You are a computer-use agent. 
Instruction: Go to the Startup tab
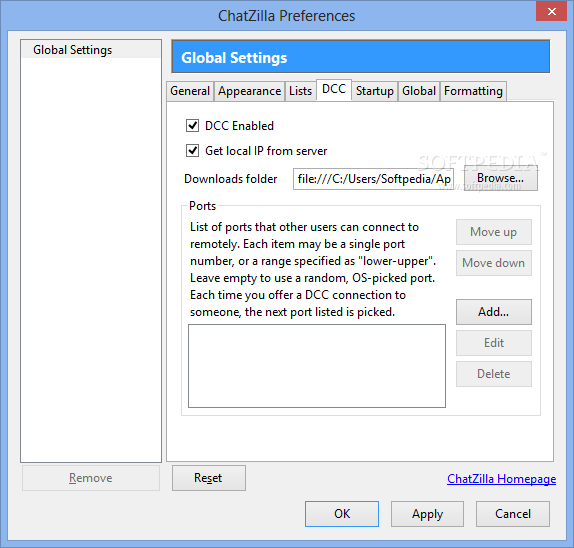[374, 91]
